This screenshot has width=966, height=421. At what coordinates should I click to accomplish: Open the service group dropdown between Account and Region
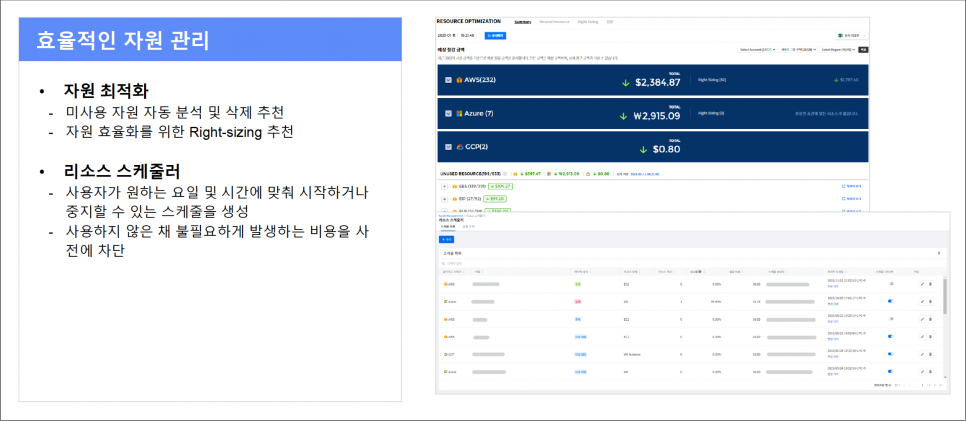pyautogui.click(x=798, y=49)
